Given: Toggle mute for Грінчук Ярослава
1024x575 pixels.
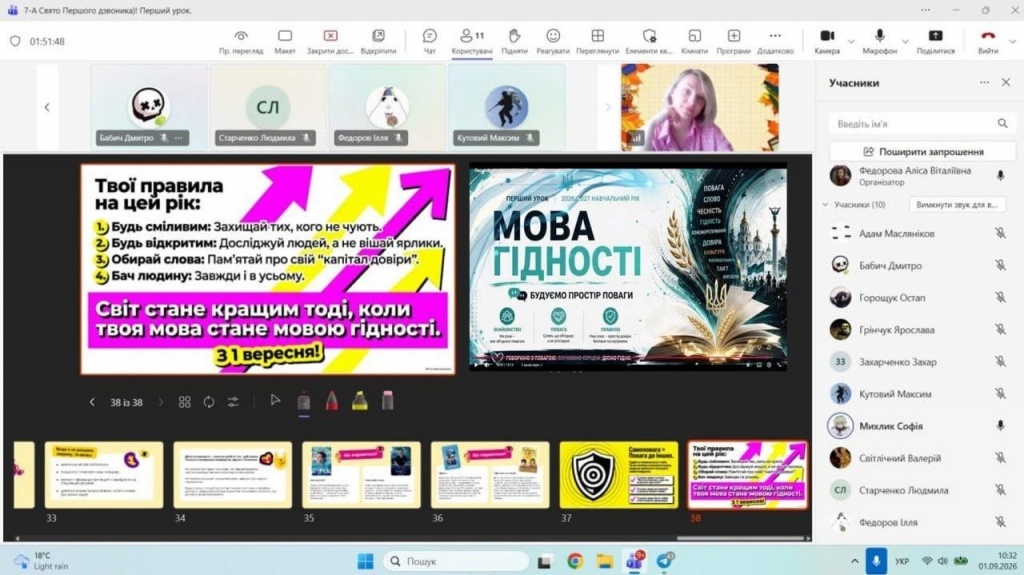Looking at the screenshot, I should point(1000,329).
